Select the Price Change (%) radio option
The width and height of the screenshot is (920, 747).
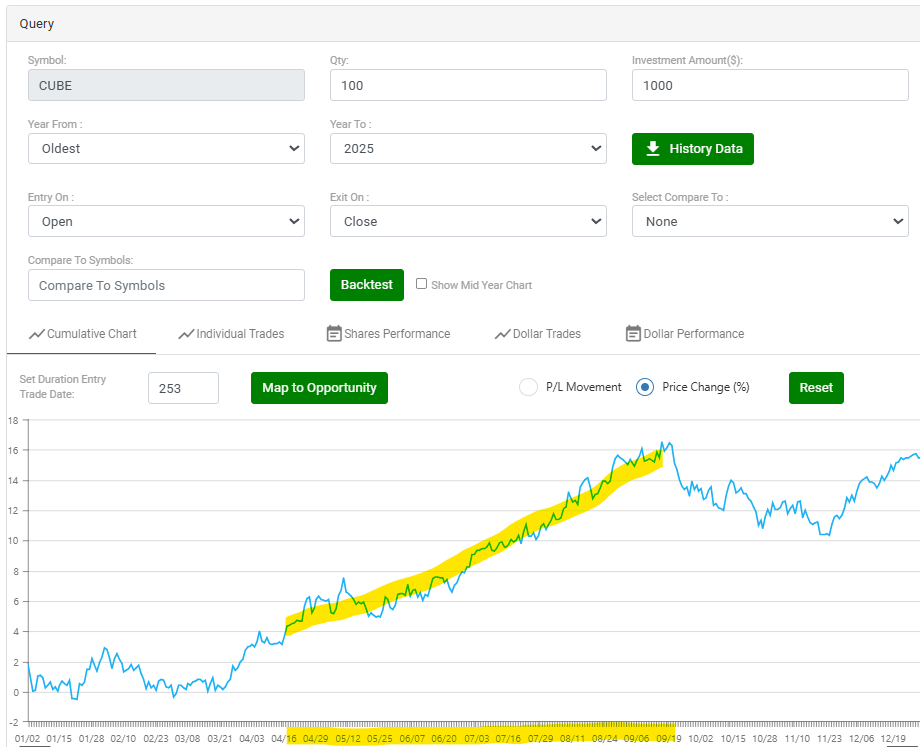[645, 387]
